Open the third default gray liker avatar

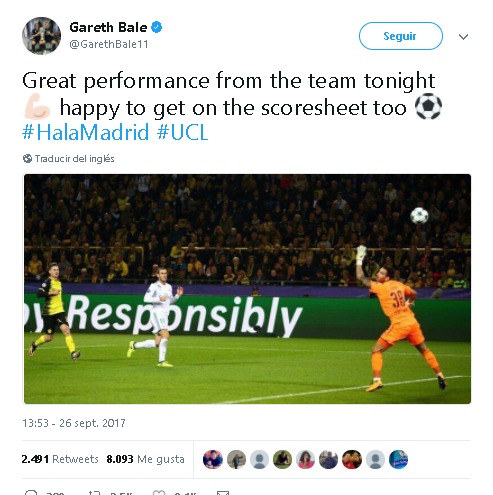pos(259,459)
